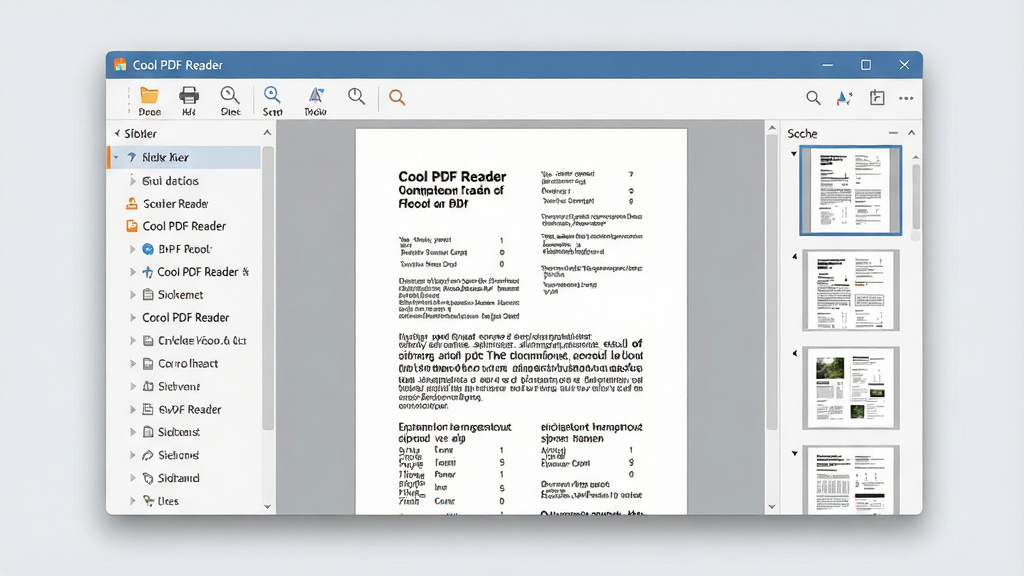Click the Sielions link icon
Screen dimensions: 1024x576
coord(148,455)
